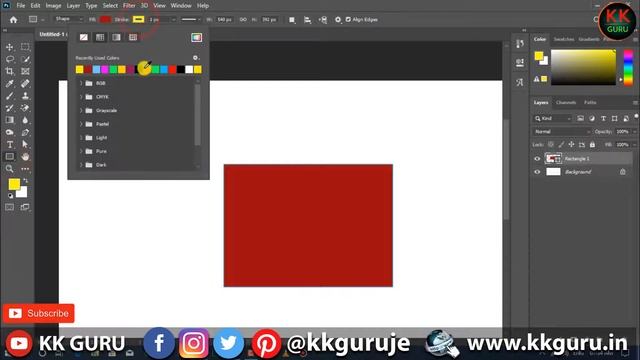Screen dimensions: 640x360
Task: Toggle type layer filter
Action: pos(603,119)
